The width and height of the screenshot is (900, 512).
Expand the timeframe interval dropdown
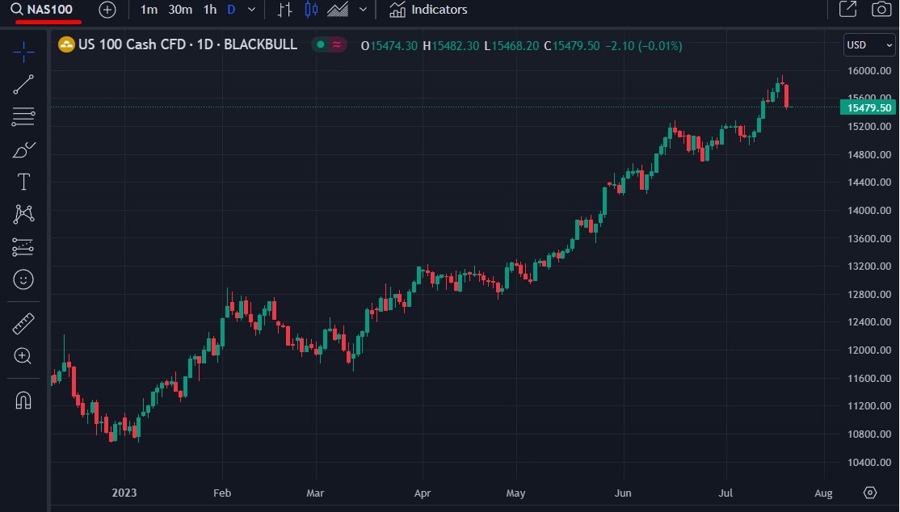point(251,10)
